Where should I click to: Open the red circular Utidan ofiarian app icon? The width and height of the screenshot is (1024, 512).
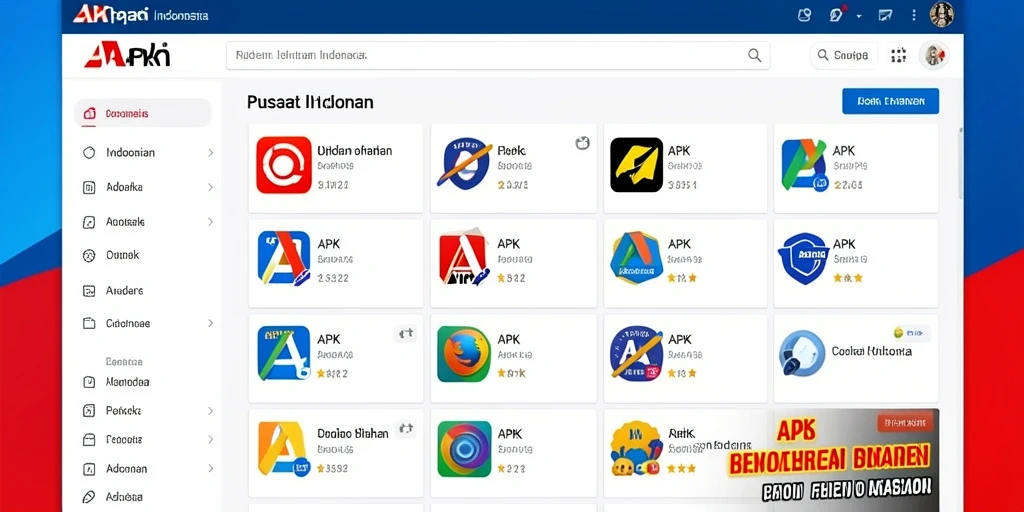283,165
